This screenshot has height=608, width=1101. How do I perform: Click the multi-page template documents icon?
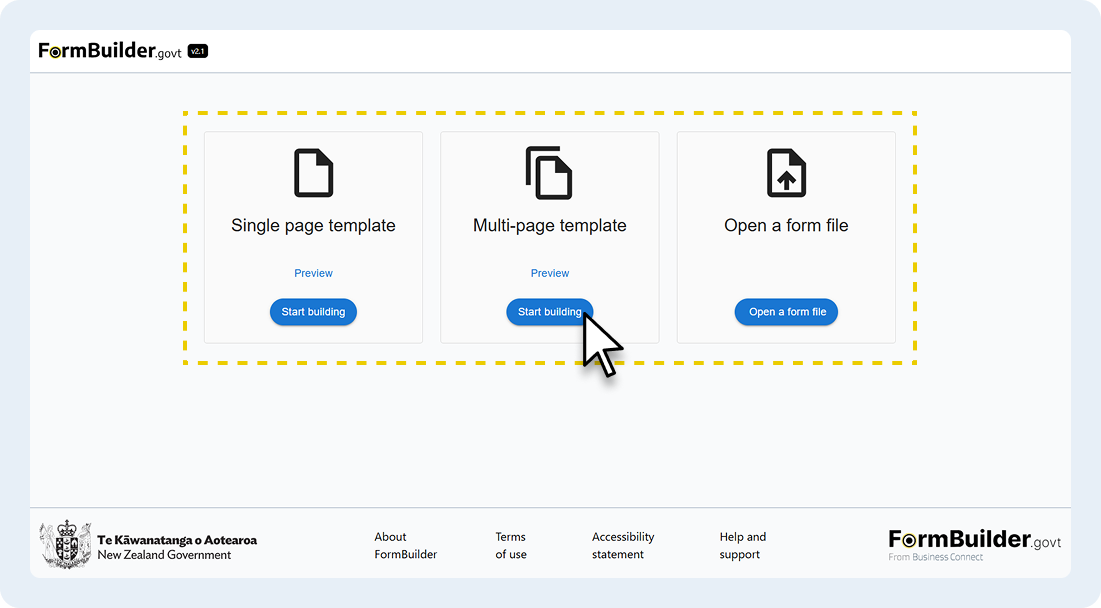click(549, 173)
